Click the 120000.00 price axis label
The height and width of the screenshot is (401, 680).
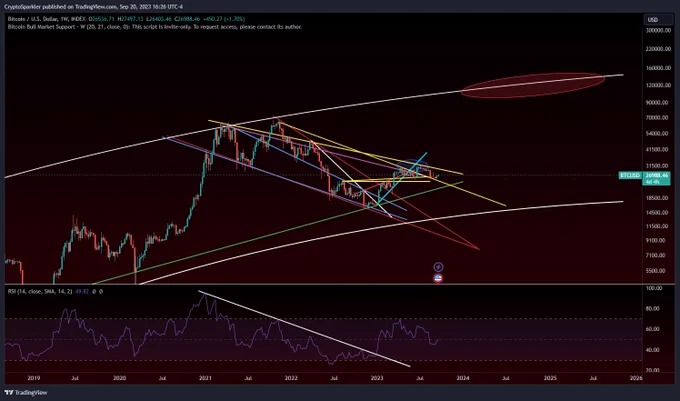coord(658,85)
